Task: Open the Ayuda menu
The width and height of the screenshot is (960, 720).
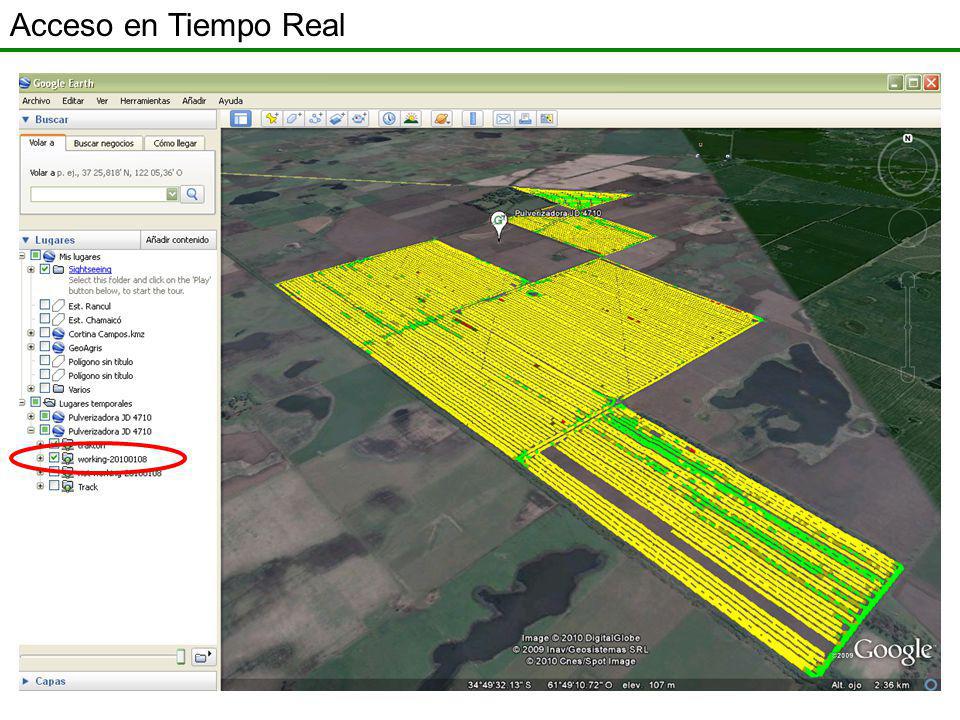Action: [231, 101]
